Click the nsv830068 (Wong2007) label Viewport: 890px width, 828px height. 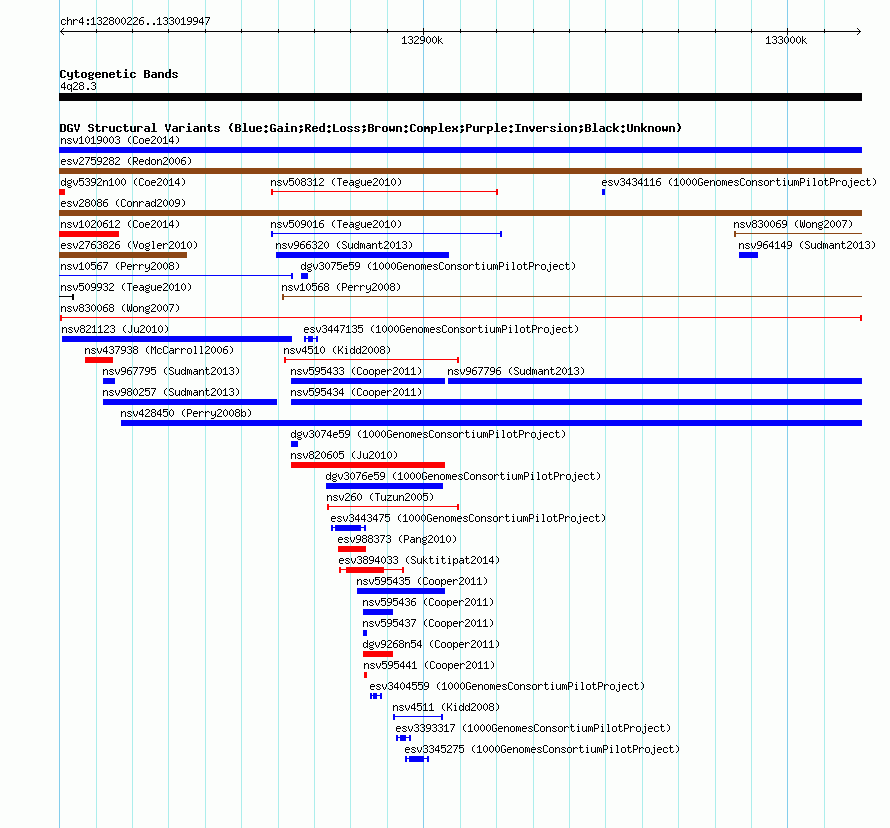[120, 308]
